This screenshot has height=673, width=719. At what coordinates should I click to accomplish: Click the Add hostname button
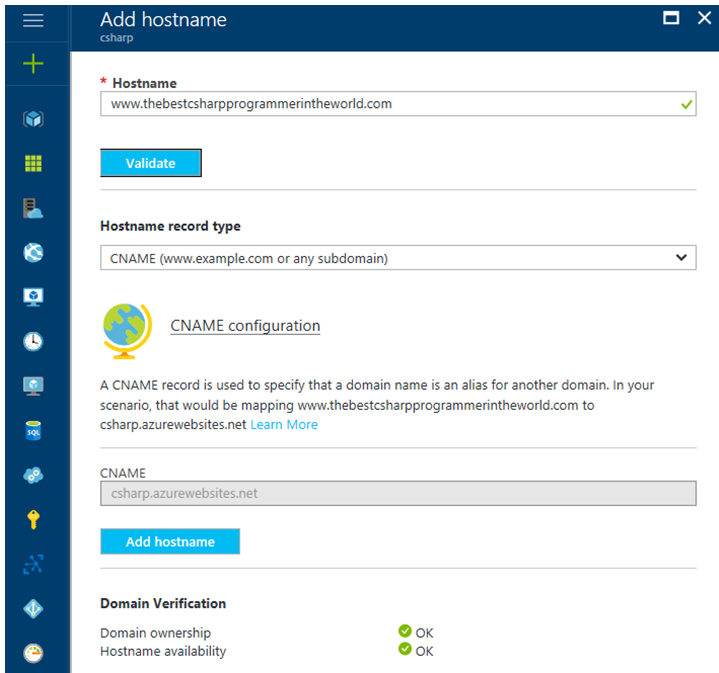pyautogui.click(x=170, y=542)
